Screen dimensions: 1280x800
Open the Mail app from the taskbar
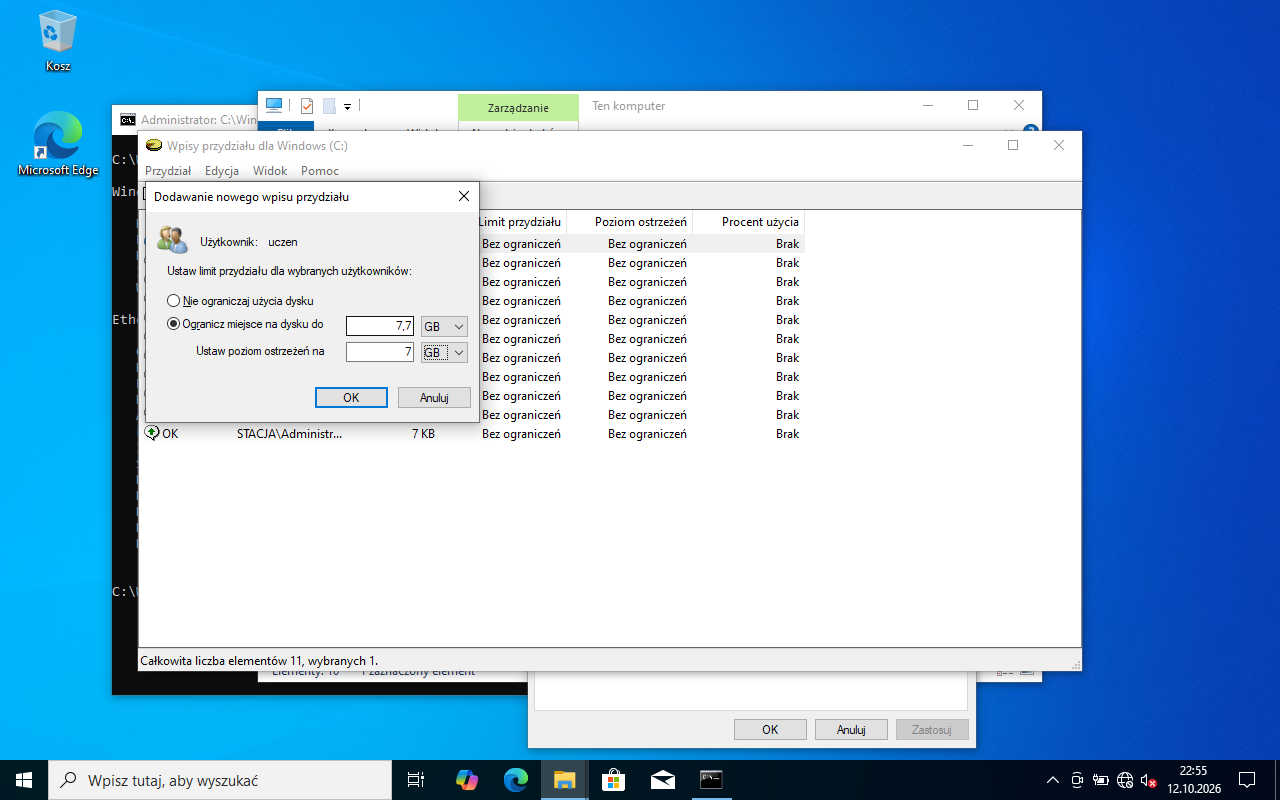(x=663, y=780)
